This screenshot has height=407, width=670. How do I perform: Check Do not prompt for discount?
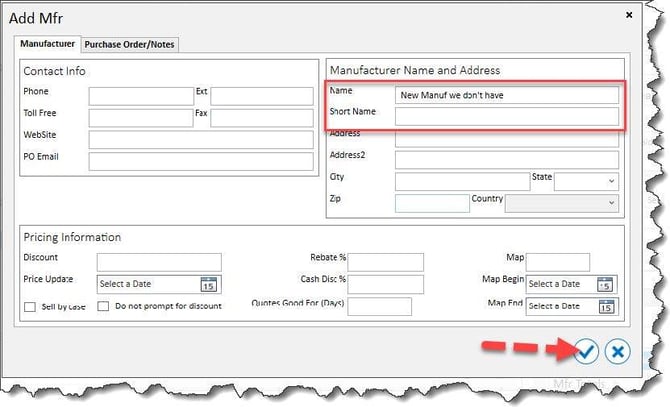click(x=103, y=306)
